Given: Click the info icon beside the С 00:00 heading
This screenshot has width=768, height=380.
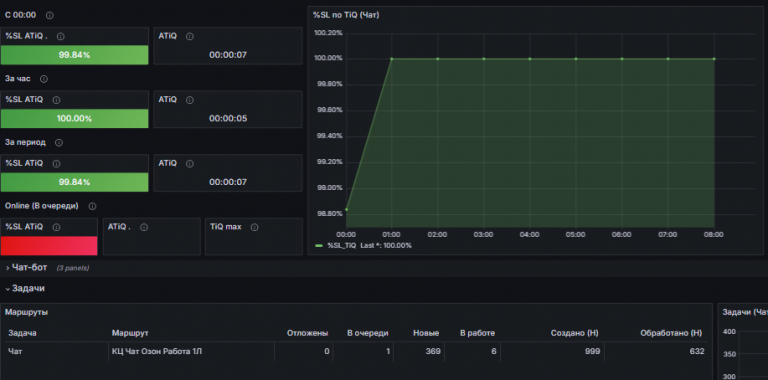Looking at the screenshot, I should click(x=49, y=15).
